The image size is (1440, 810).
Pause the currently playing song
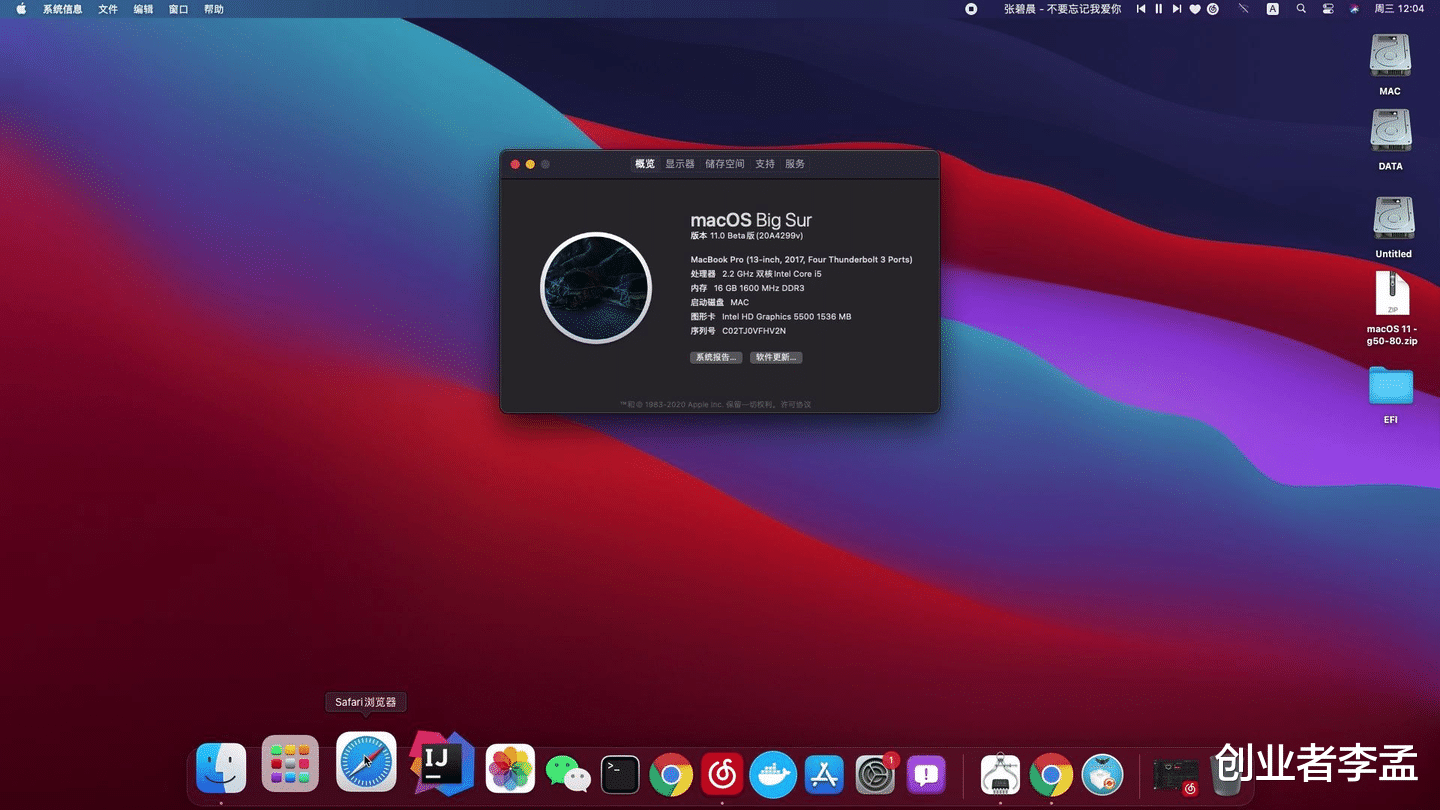pyautogui.click(x=1159, y=9)
